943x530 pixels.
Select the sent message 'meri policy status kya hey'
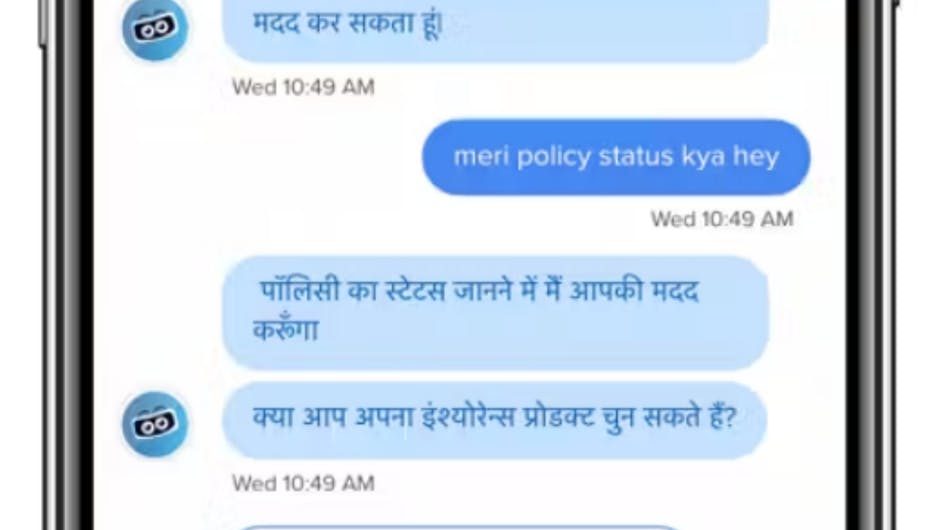pos(616,157)
